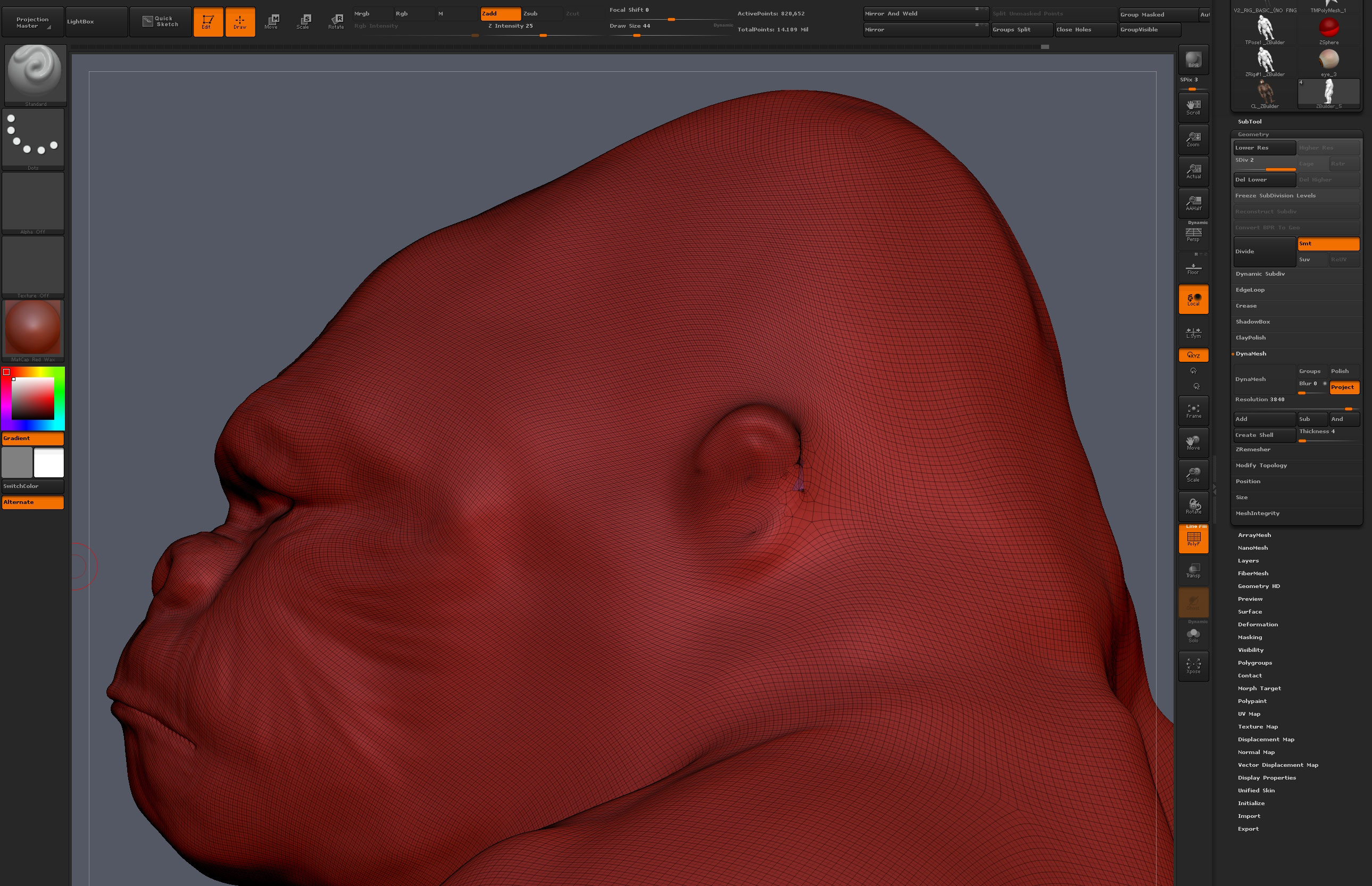Open the Masking menu
This screenshot has width=1372, height=886.
coord(1250,637)
